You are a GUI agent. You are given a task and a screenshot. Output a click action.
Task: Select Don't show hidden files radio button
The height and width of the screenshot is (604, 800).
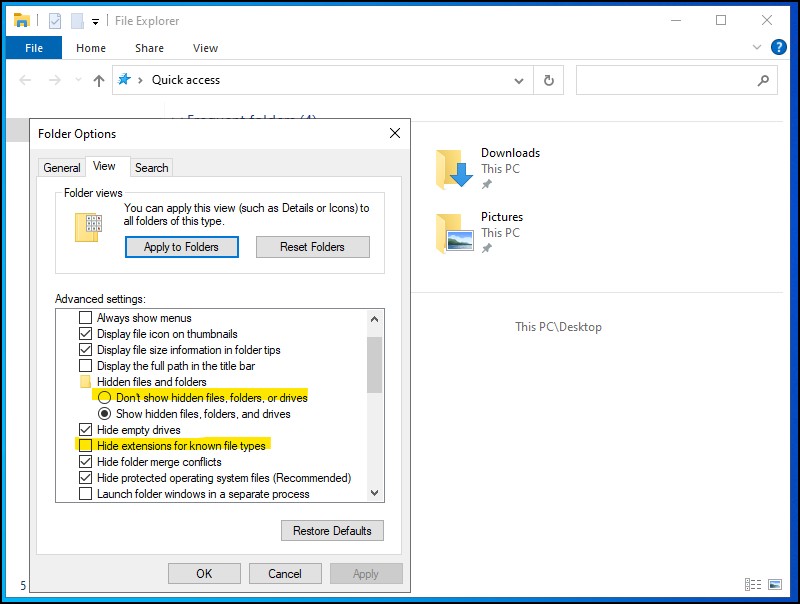[x=104, y=398]
